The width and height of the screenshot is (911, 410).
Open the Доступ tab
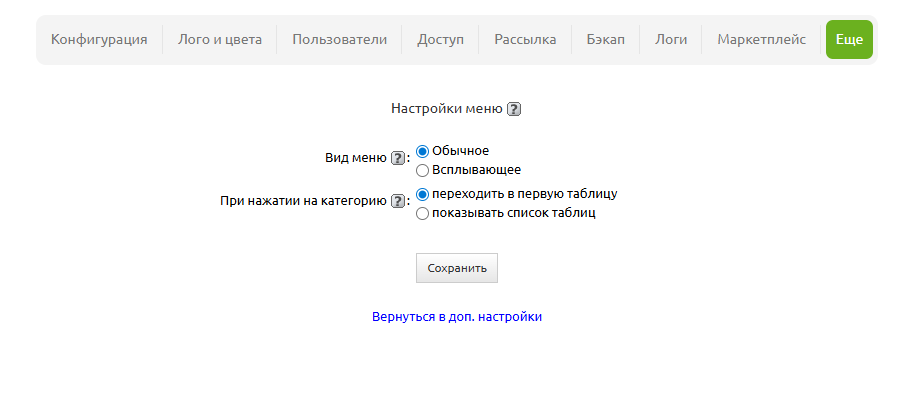point(440,39)
